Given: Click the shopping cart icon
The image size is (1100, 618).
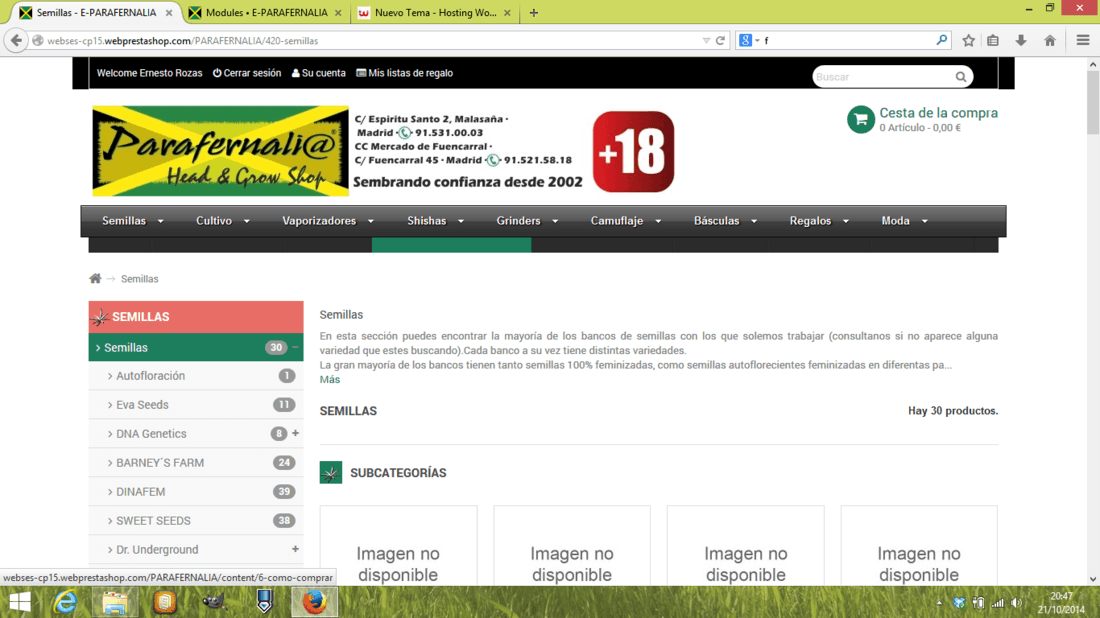Looking at the screenshot, I should coord(860,119).
